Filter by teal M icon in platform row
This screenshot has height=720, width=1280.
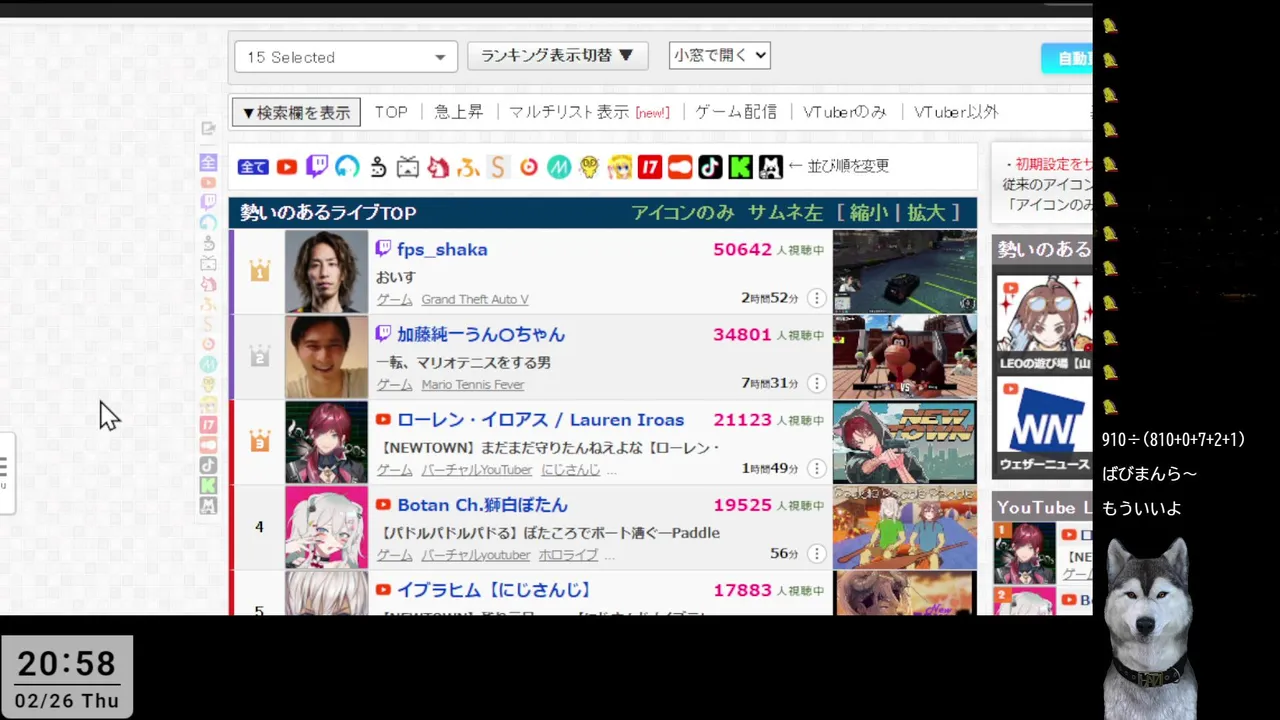tap(559, 167)
